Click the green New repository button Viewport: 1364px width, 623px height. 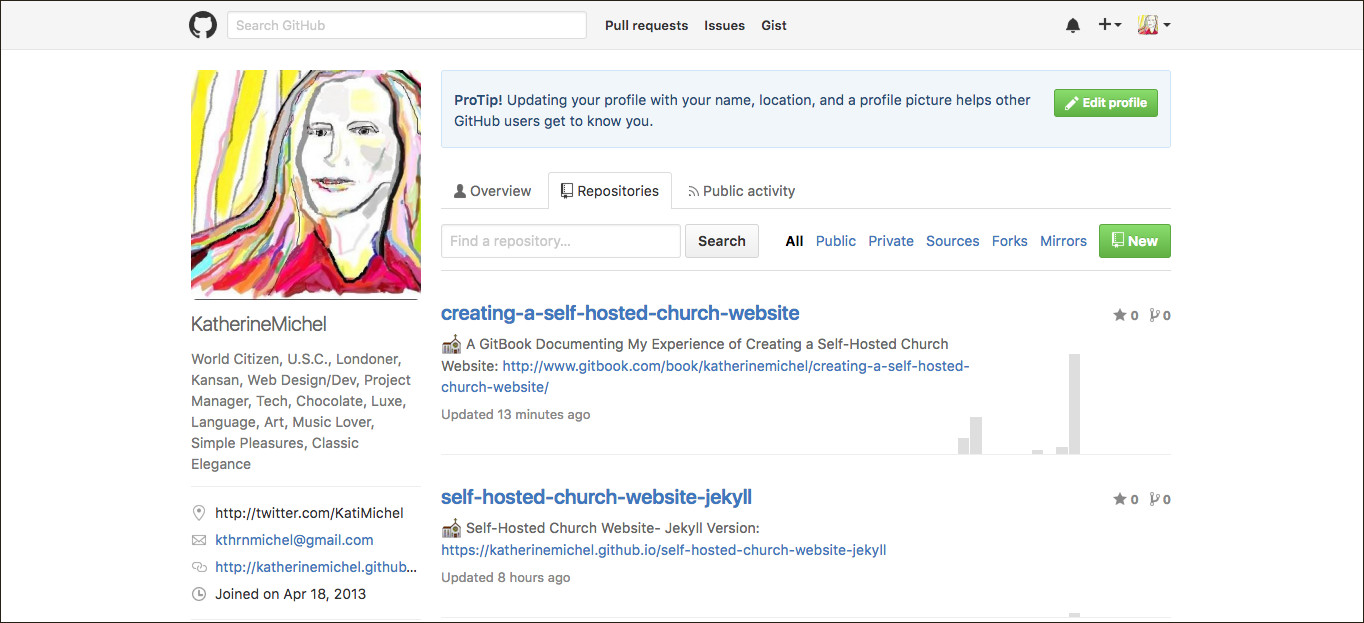pos(1134,241)
